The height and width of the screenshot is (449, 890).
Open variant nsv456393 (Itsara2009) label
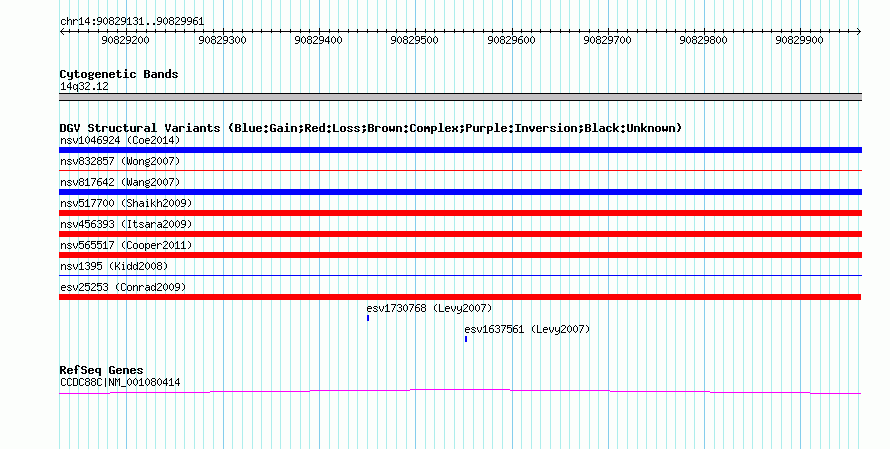126,224
